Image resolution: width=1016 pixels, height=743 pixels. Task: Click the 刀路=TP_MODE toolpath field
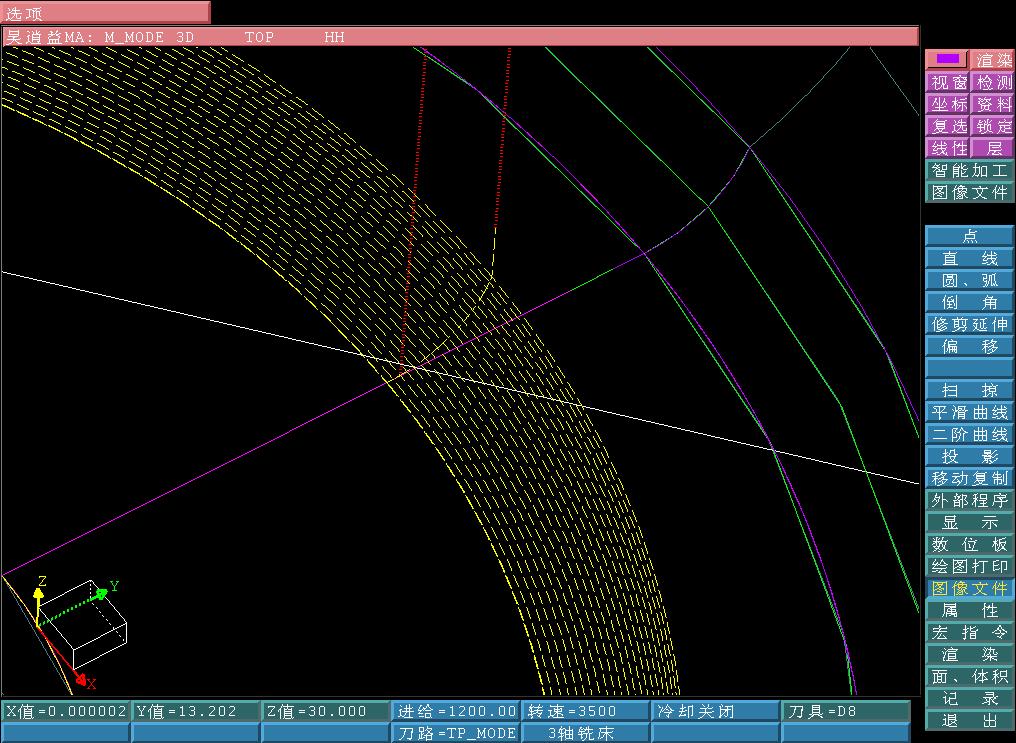[x=456, y=733]
